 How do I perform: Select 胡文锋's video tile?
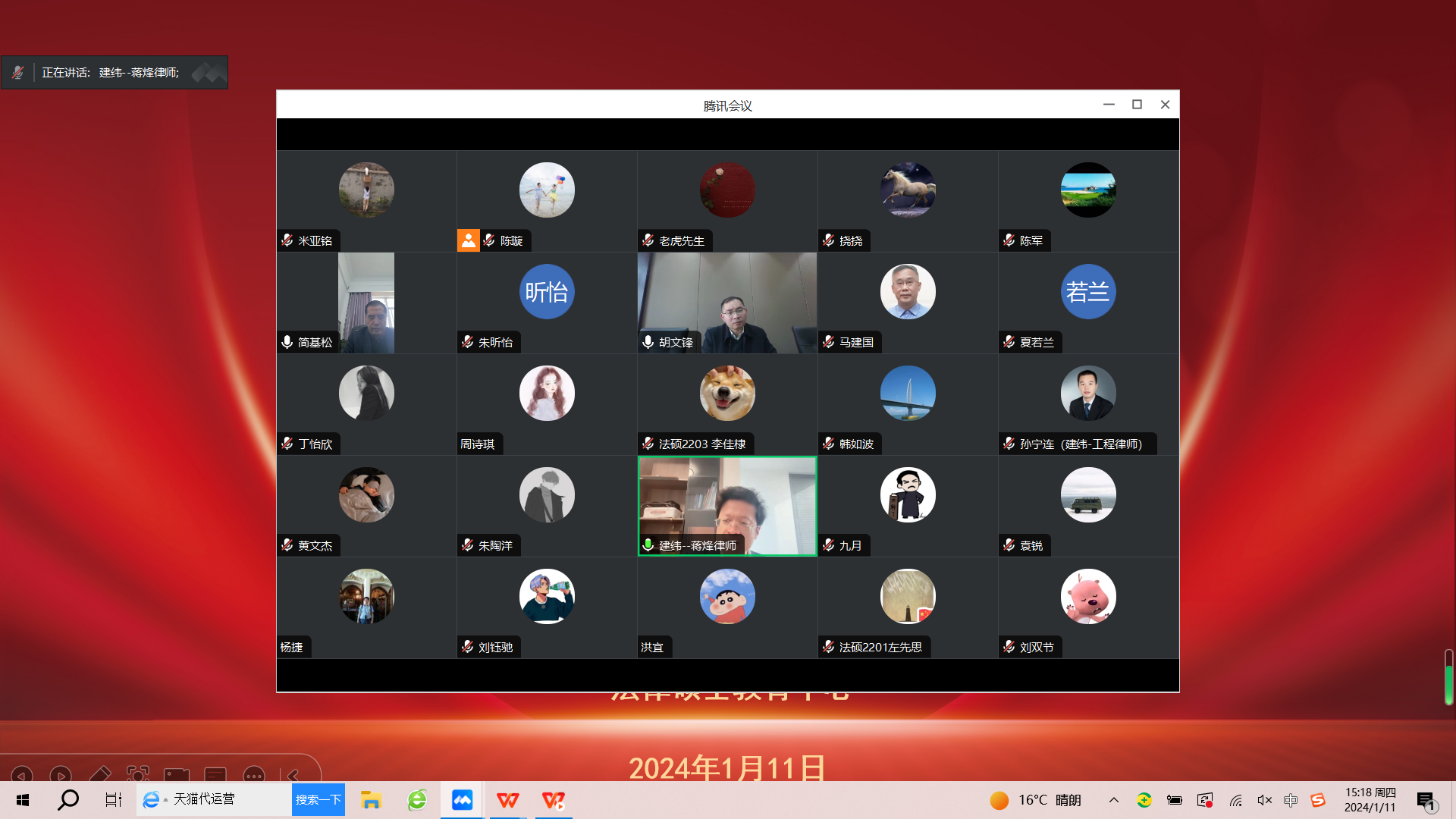727,303
